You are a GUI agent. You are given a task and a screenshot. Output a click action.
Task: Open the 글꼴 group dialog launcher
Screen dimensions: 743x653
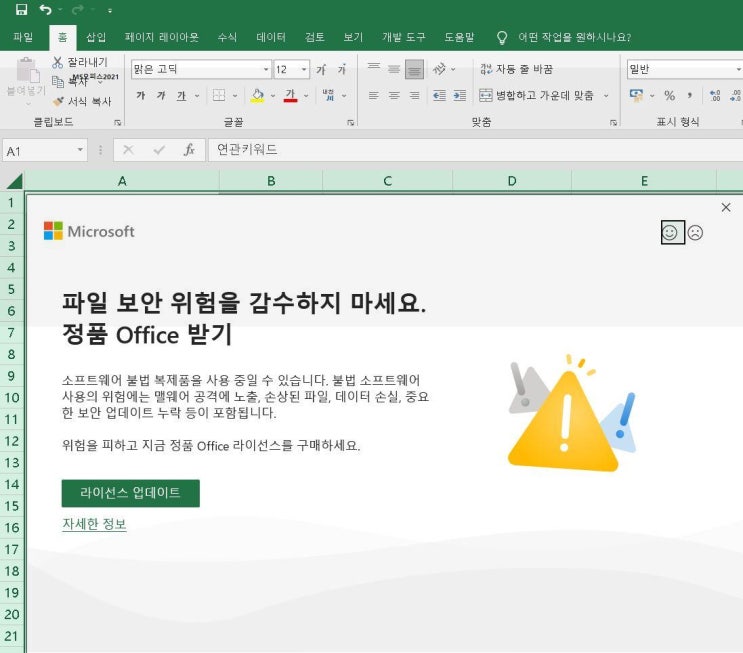[x=351, y=123]
